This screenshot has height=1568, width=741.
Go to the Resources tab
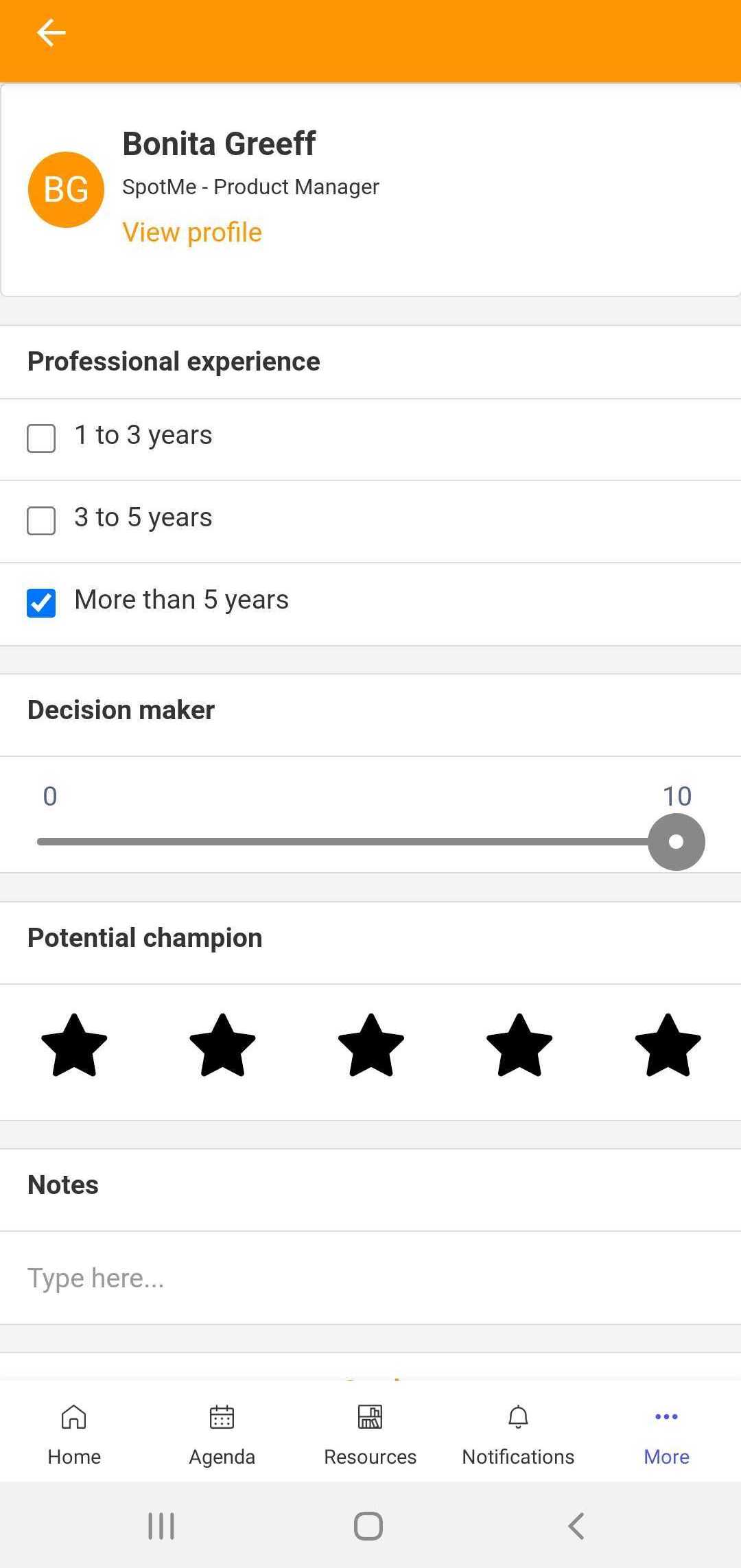pos(370,1433)
